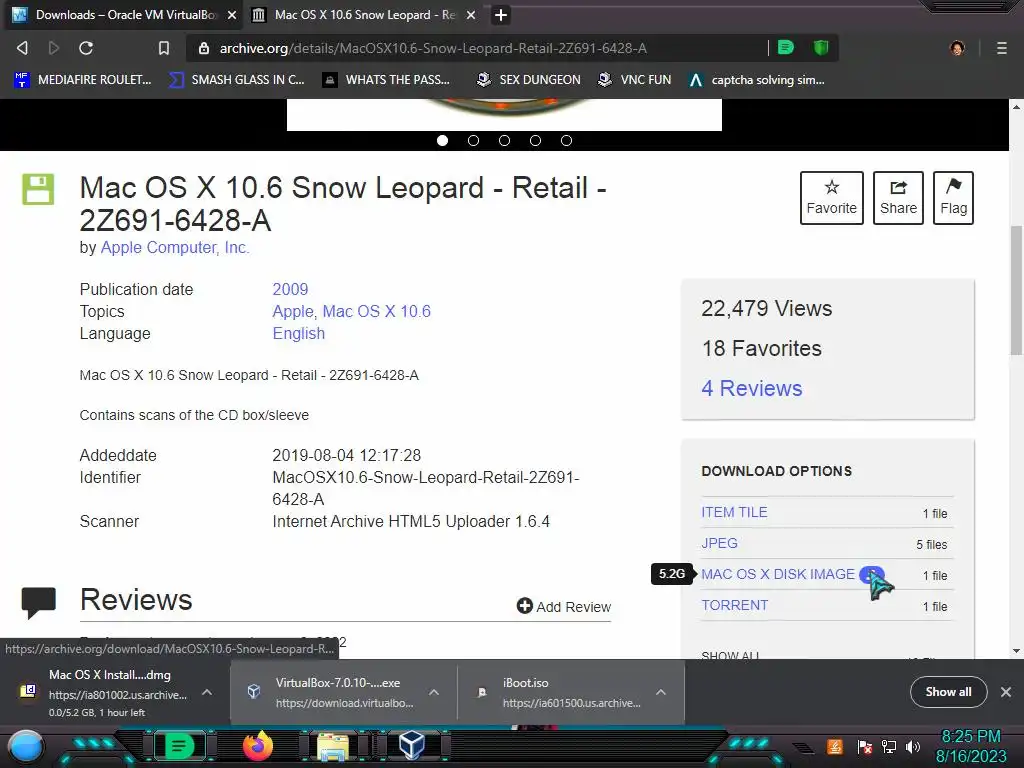Click the Favorite star button

point(831,198)
